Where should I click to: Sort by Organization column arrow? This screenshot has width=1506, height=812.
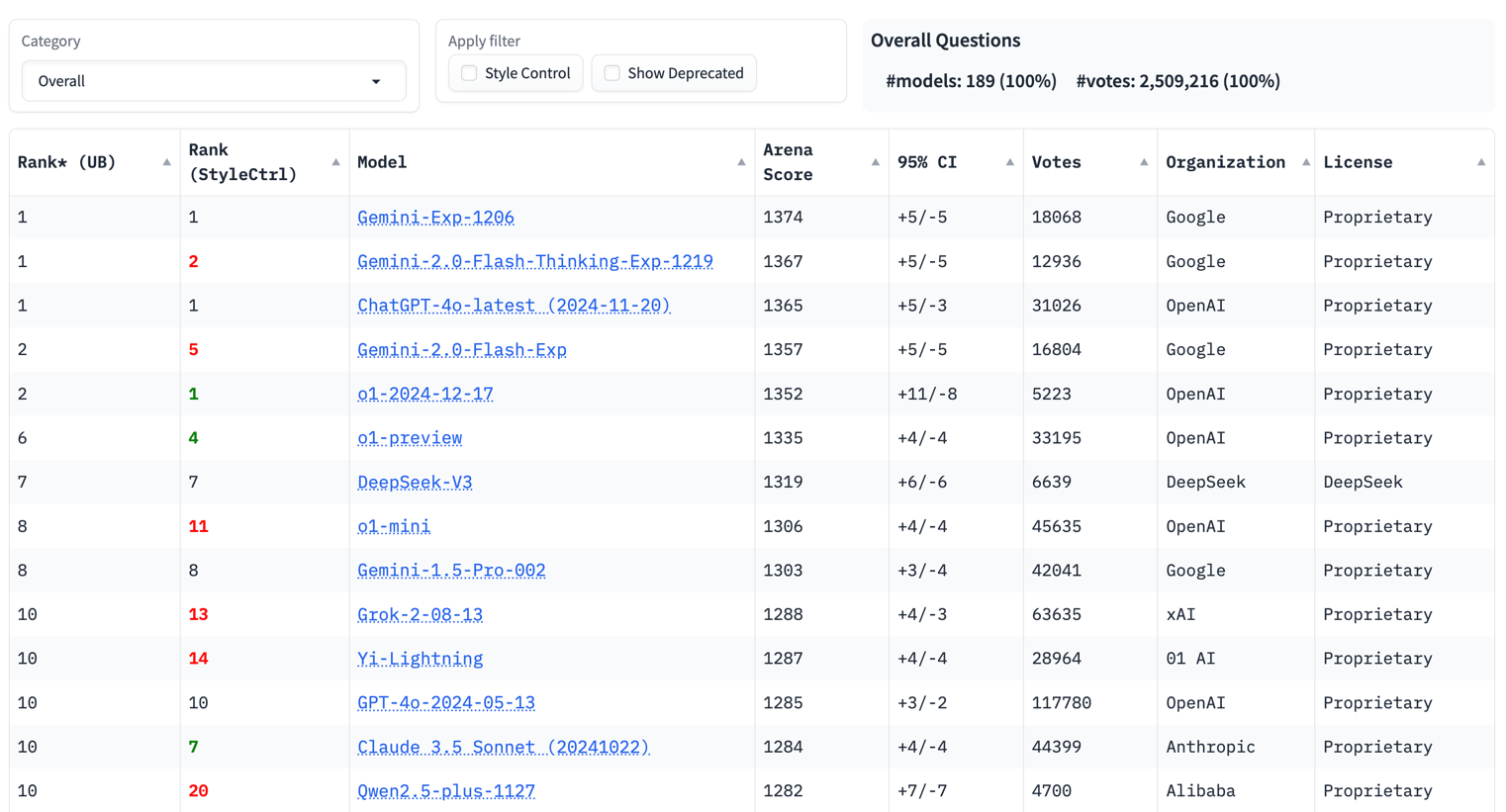1305,162
